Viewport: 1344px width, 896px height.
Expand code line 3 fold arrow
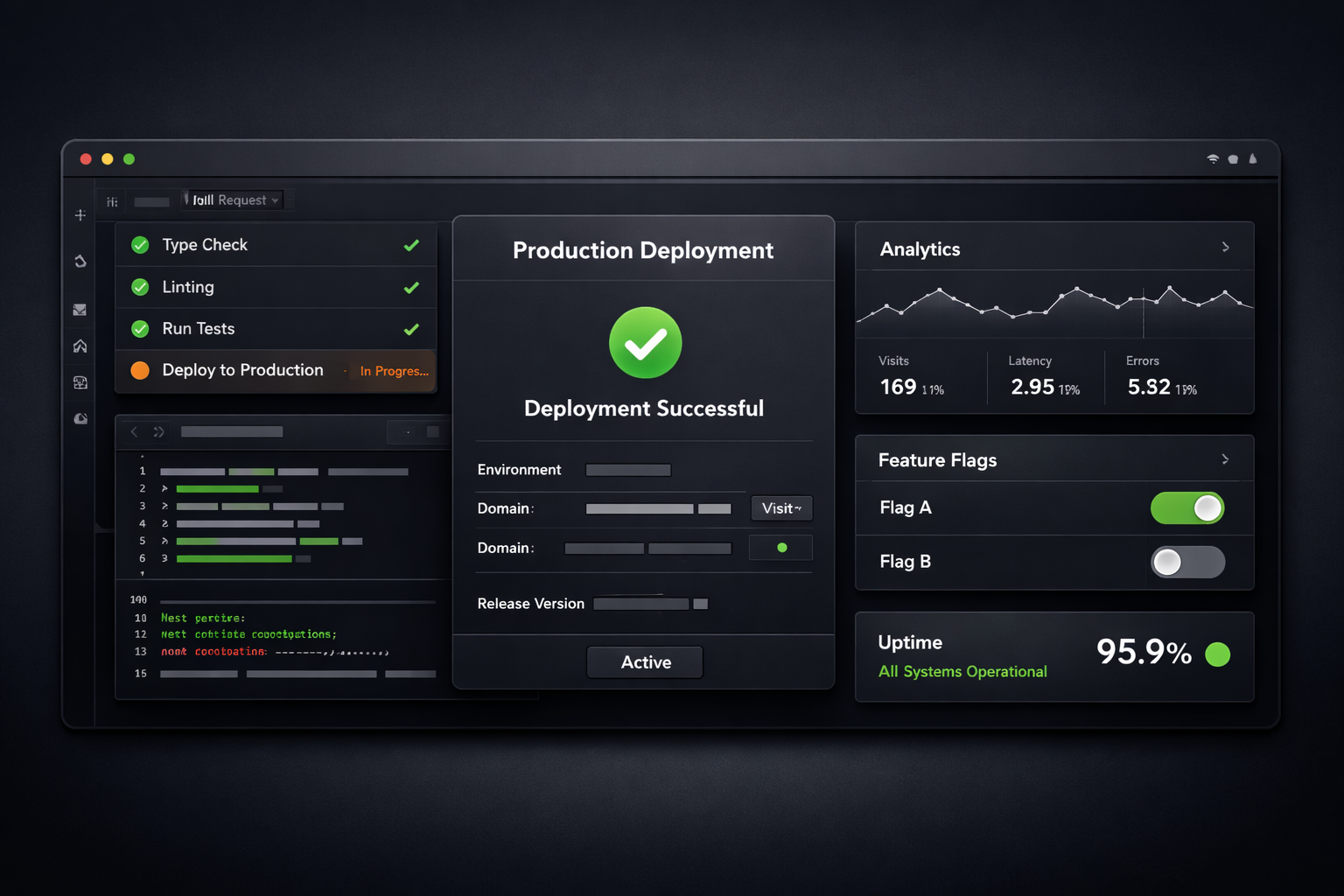click(164, 506)
